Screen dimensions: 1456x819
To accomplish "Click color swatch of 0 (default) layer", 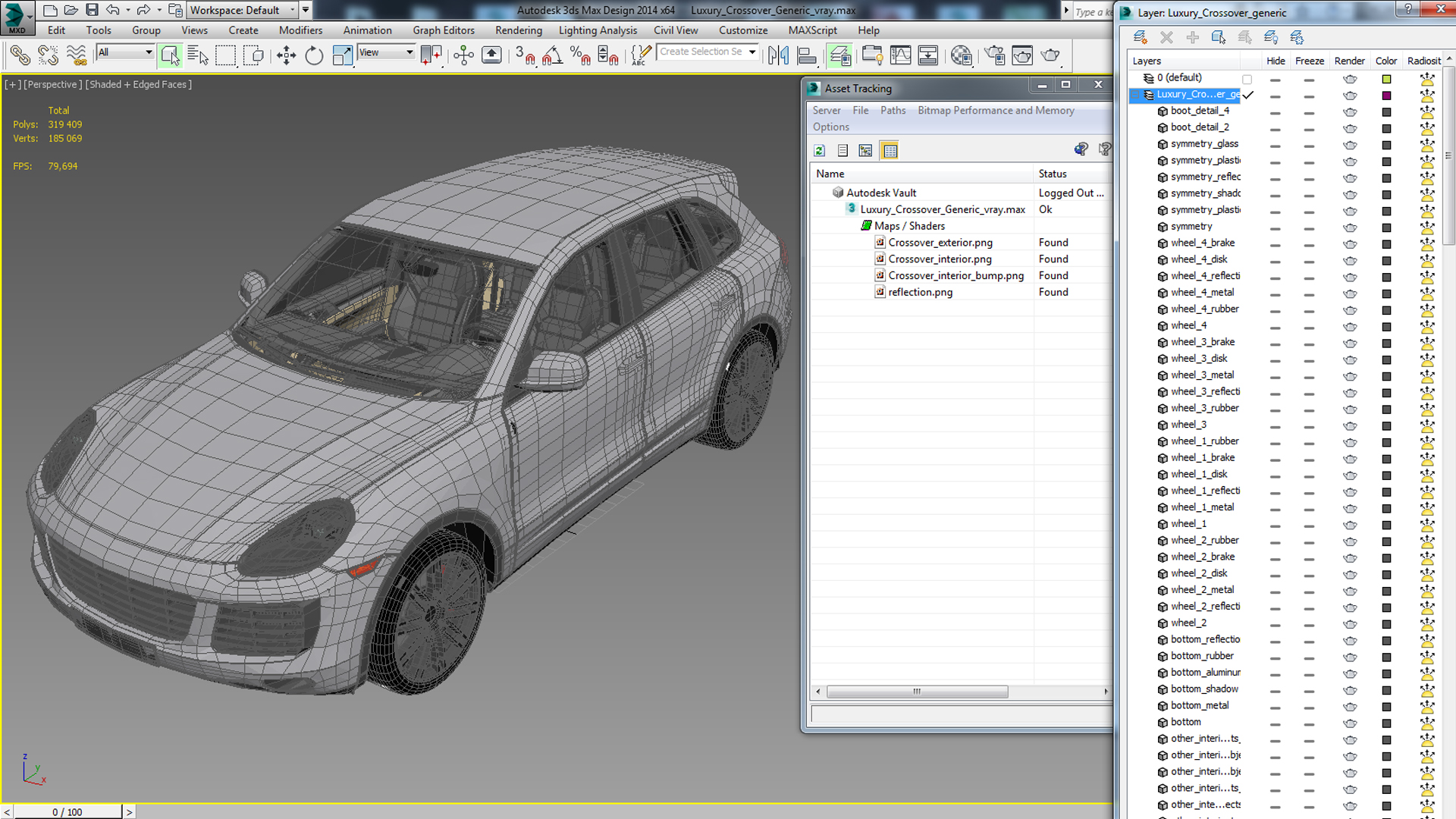I will point(1386,79).
